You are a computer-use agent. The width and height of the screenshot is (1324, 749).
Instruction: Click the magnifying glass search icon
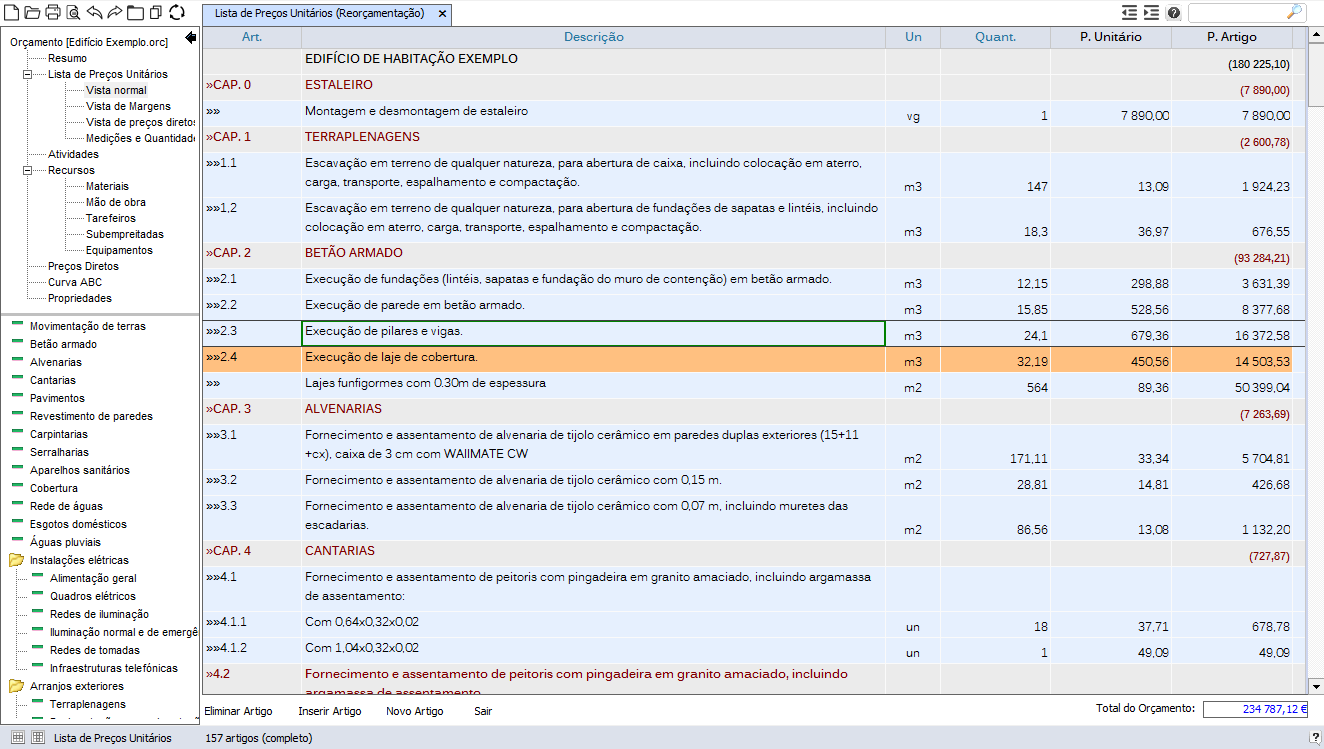pyautogui.click(x=1294, y=13)
